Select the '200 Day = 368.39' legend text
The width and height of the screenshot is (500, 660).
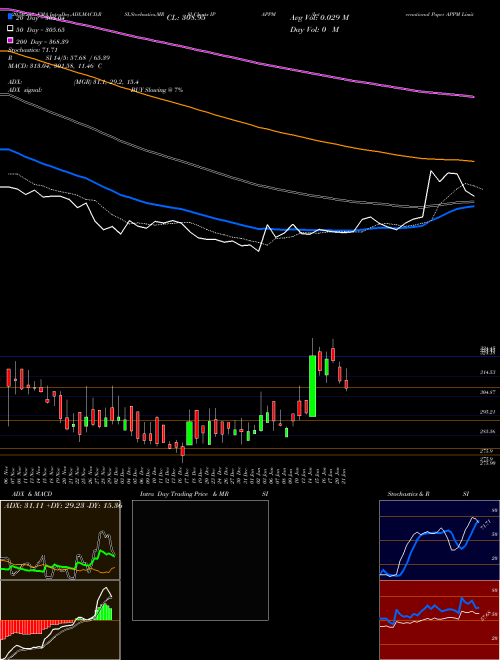pyautogui.click(x=43, y=42)
